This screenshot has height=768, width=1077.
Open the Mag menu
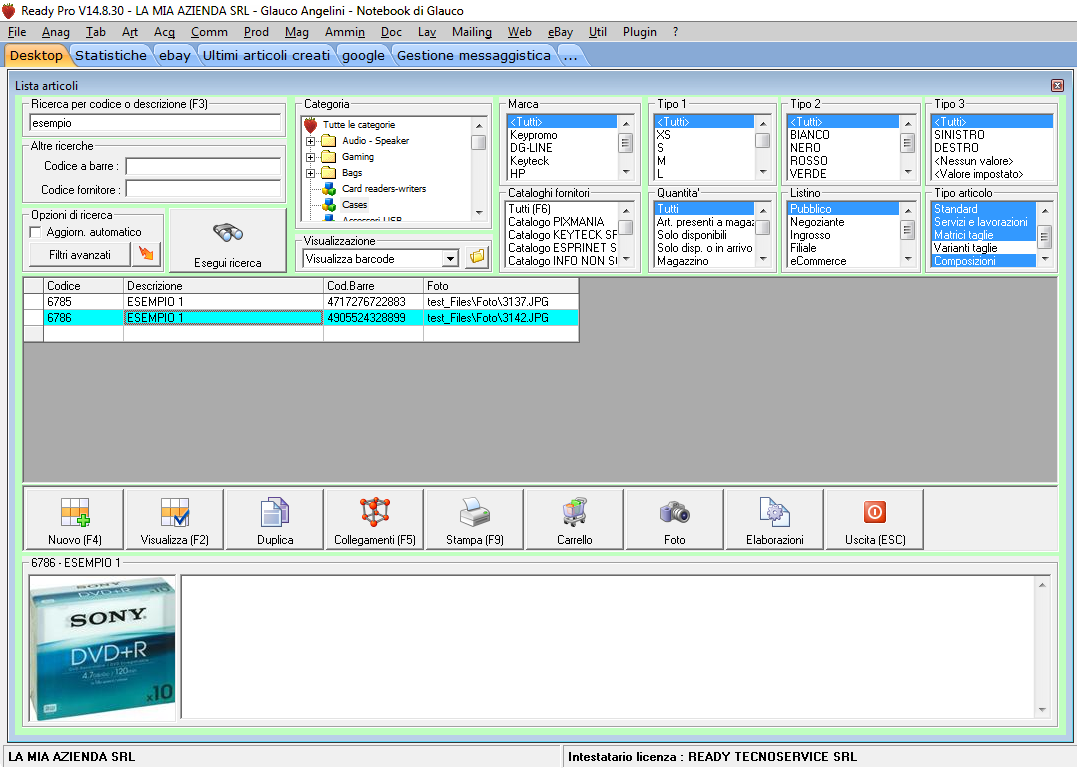click(x=297, y=32)
